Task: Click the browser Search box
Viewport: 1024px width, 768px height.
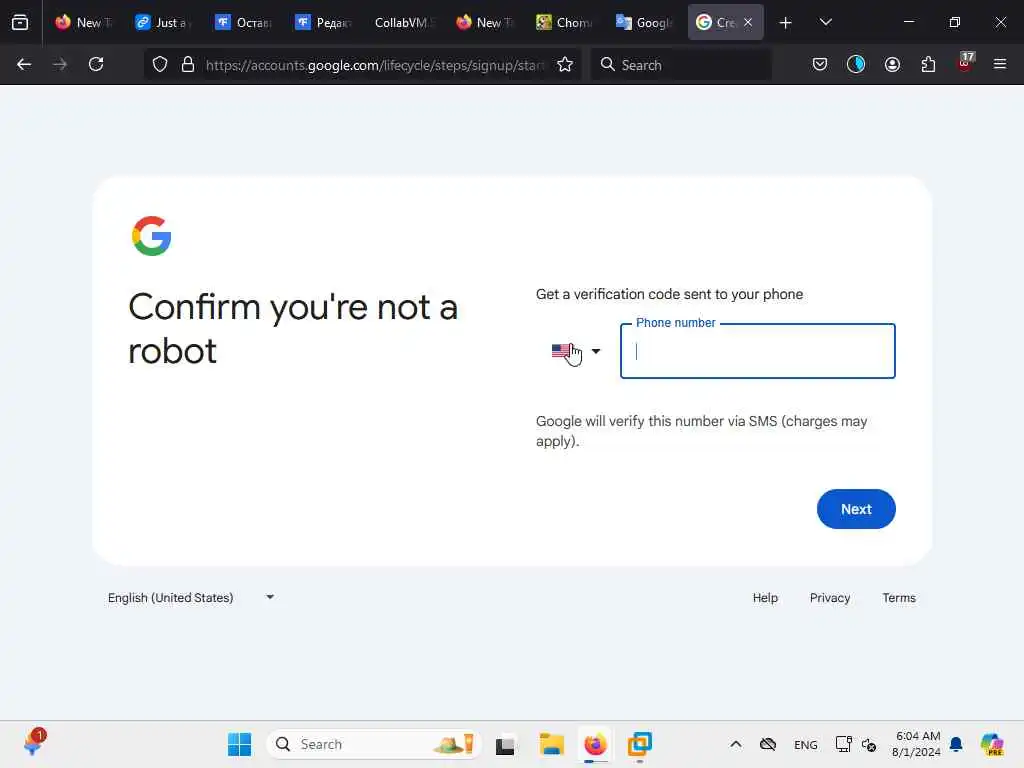Action: coord(681,65)
